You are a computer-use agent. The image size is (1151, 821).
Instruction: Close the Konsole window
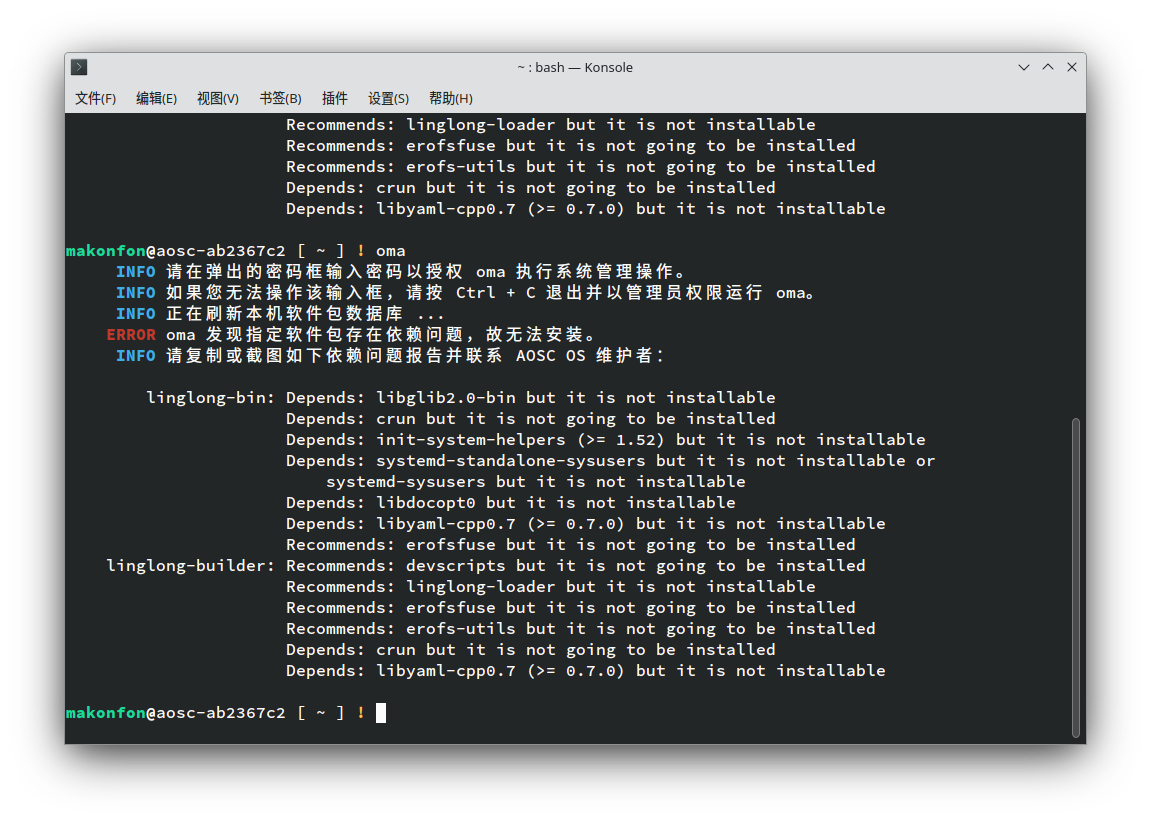point(1072,68)
